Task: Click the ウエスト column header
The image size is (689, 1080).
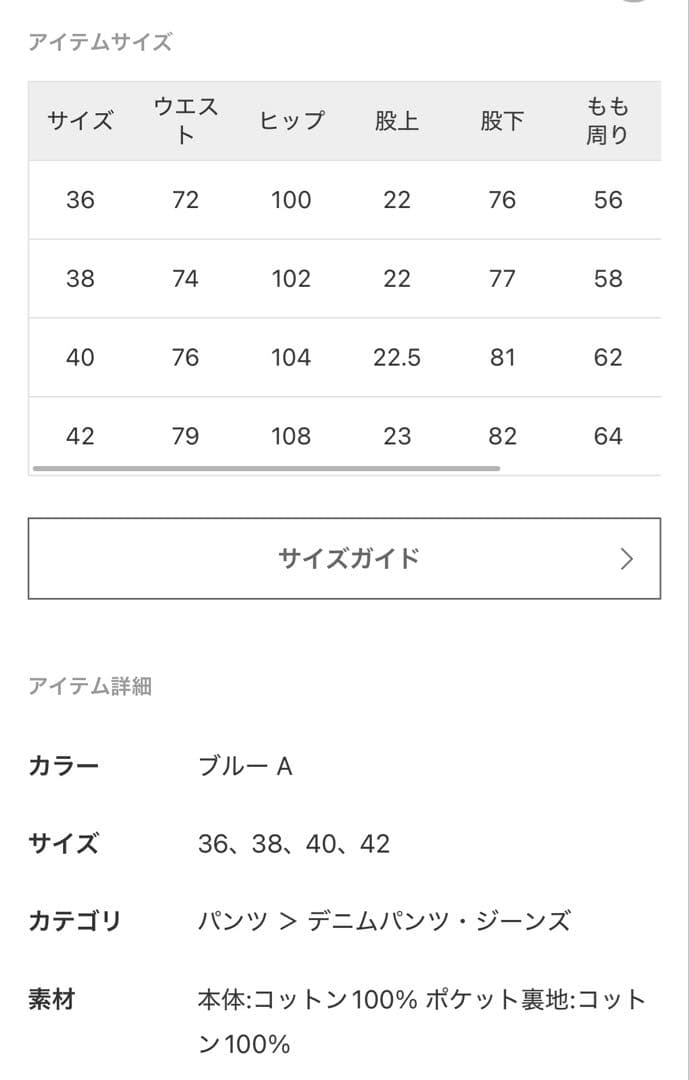Action: [186, 121]
